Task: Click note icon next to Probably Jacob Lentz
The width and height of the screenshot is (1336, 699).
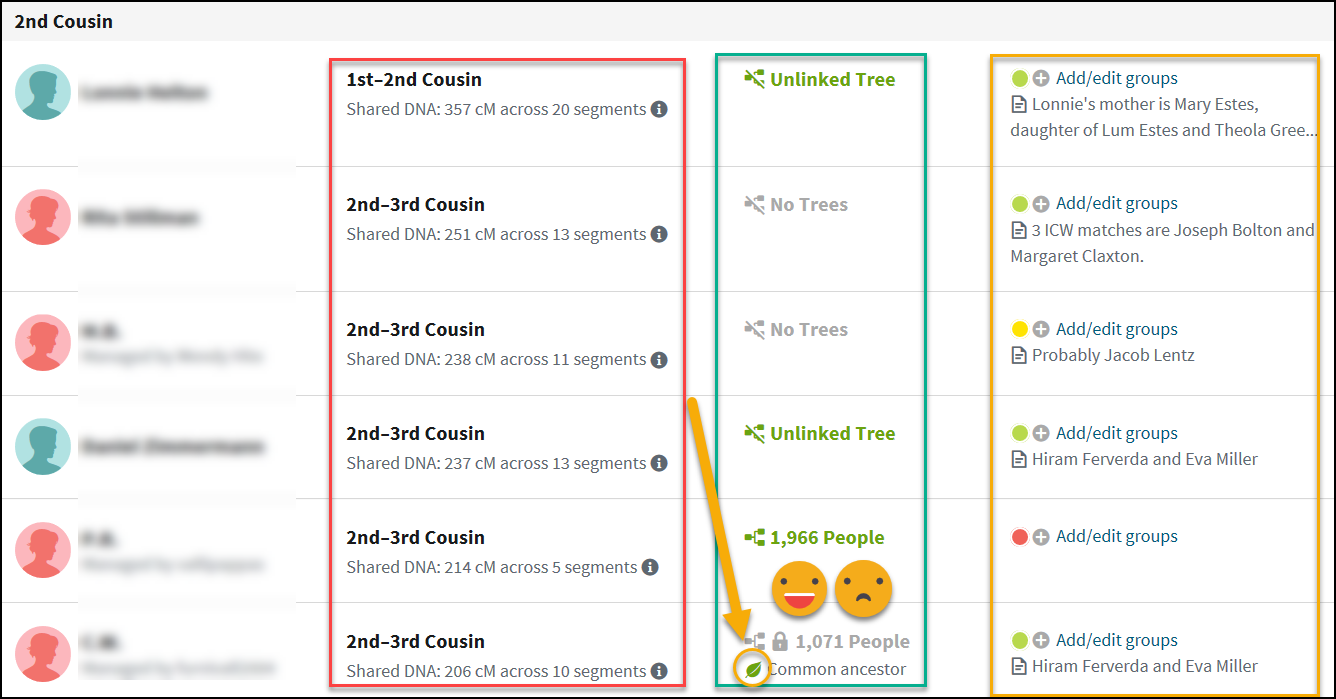Action: pos(1019,356)
